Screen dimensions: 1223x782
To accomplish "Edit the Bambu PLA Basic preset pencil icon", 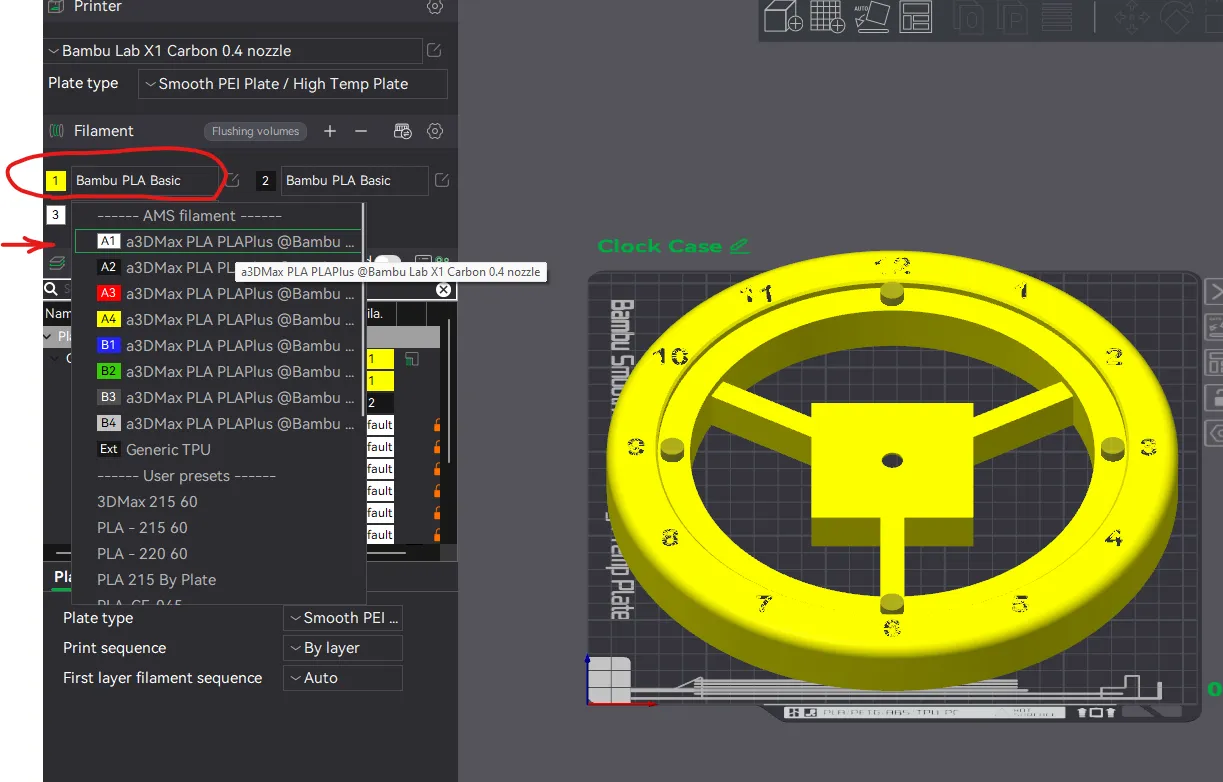I will point(231,181).
